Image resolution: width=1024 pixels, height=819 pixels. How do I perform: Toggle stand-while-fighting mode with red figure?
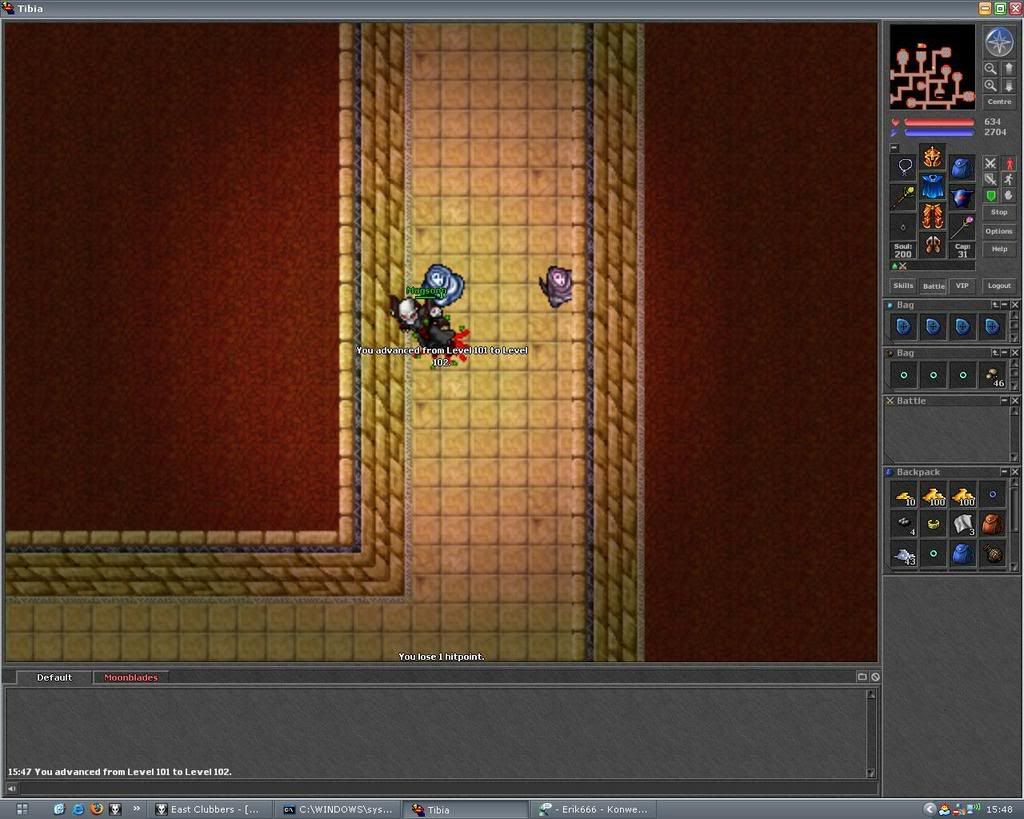coord(1009,163)
